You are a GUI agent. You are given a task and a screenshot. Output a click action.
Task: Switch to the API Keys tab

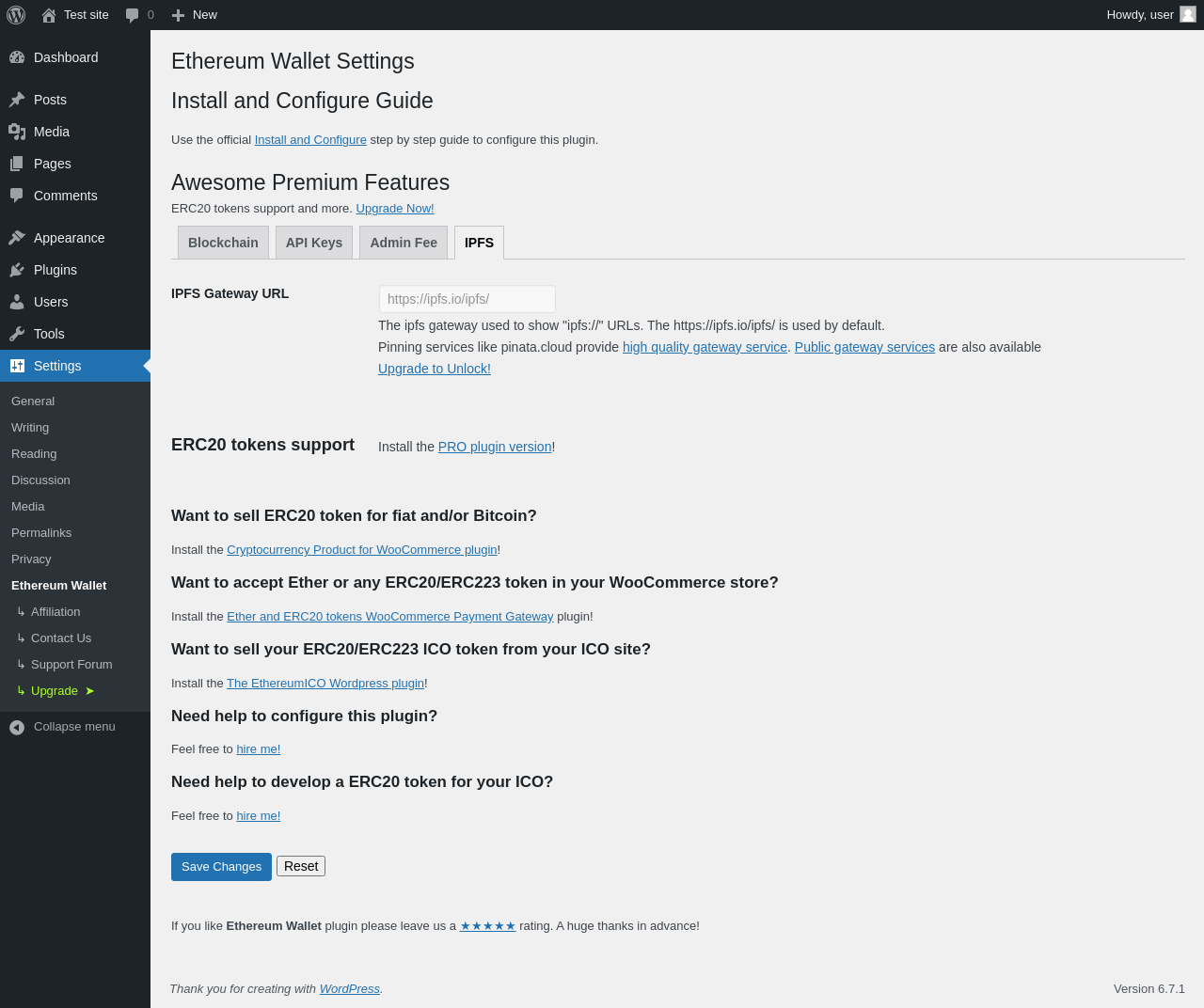314,243
